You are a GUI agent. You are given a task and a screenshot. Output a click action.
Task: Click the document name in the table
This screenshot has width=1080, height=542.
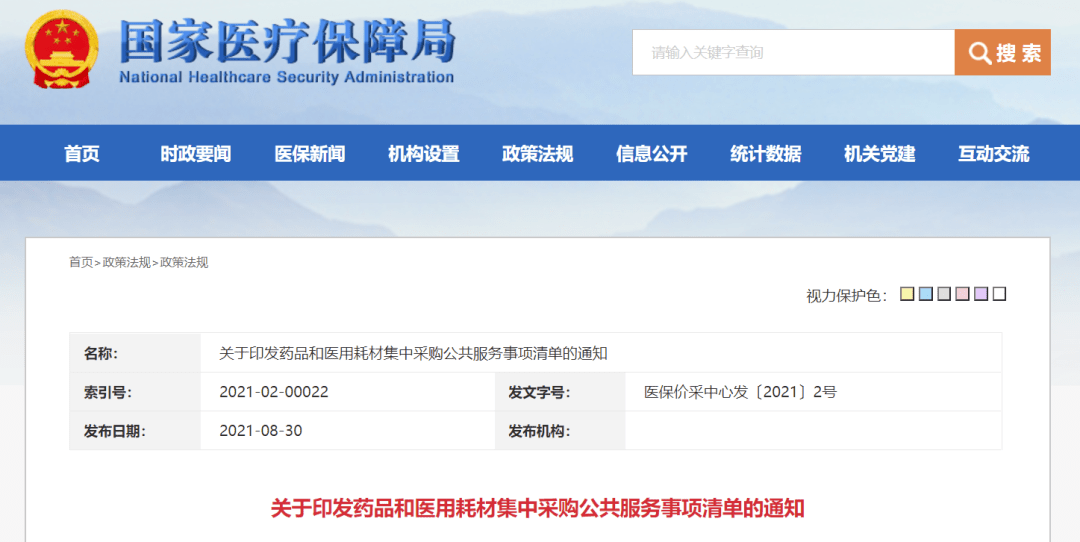point(413,353)
